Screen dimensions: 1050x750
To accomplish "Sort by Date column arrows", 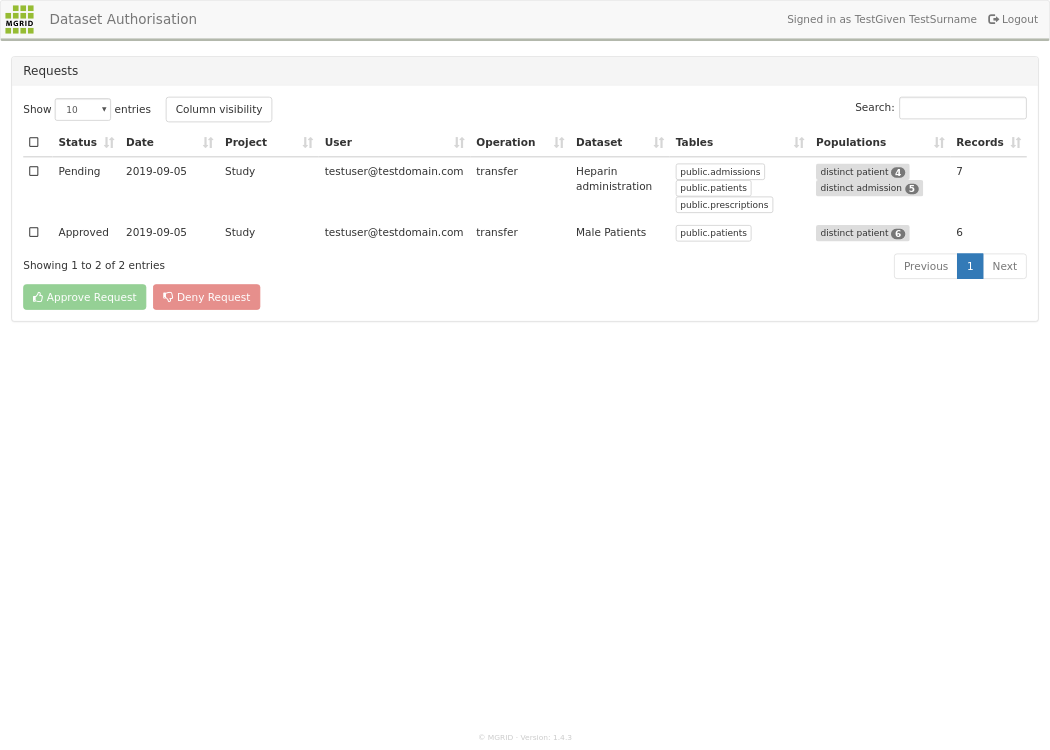I will coord(208,142).
